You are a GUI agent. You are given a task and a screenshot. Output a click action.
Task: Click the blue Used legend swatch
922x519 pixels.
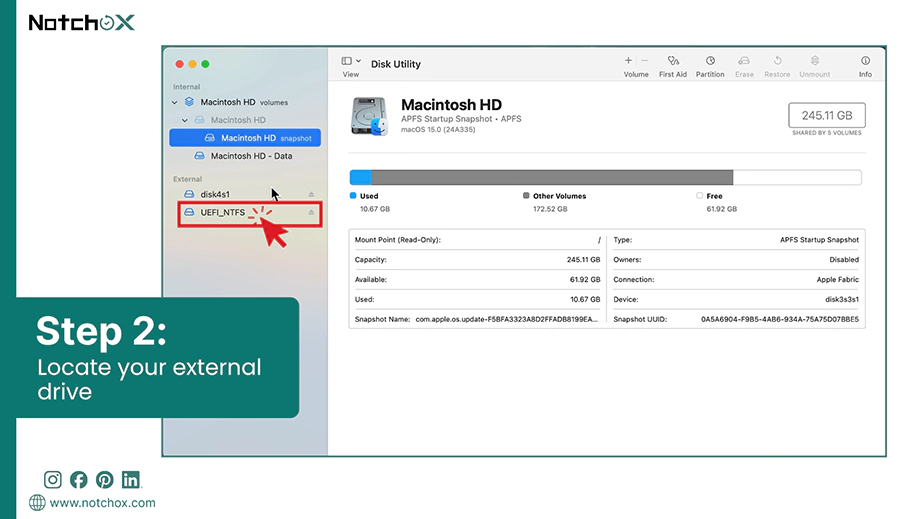coord(353,195)
